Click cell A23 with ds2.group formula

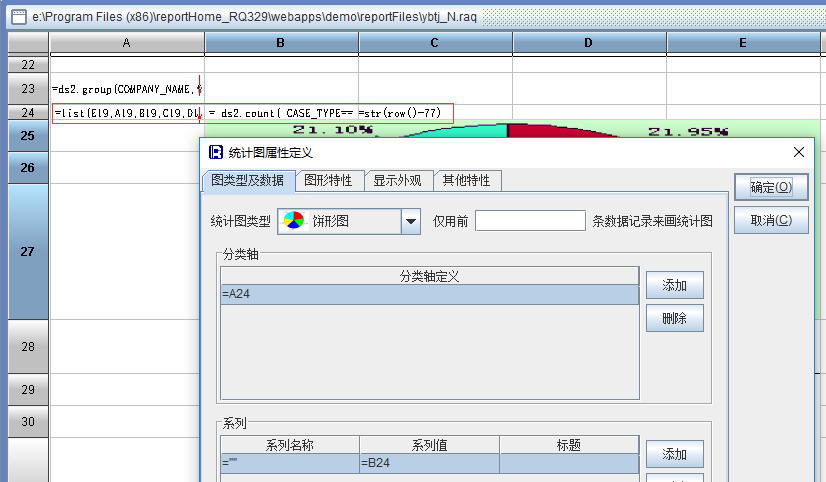pos(127,88)
